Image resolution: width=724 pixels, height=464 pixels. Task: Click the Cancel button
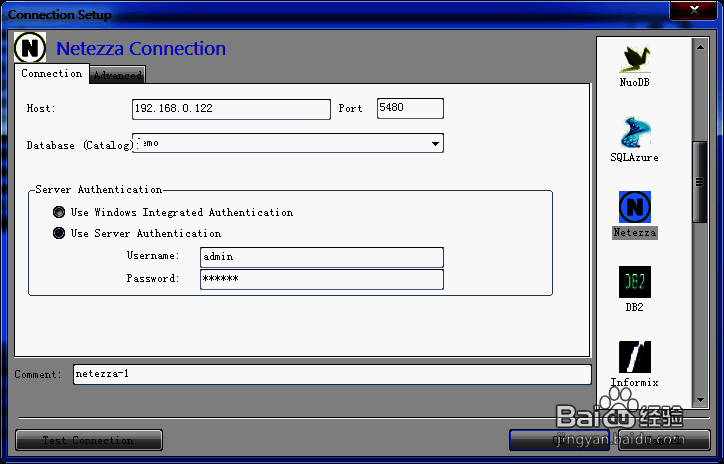[664, 440]
